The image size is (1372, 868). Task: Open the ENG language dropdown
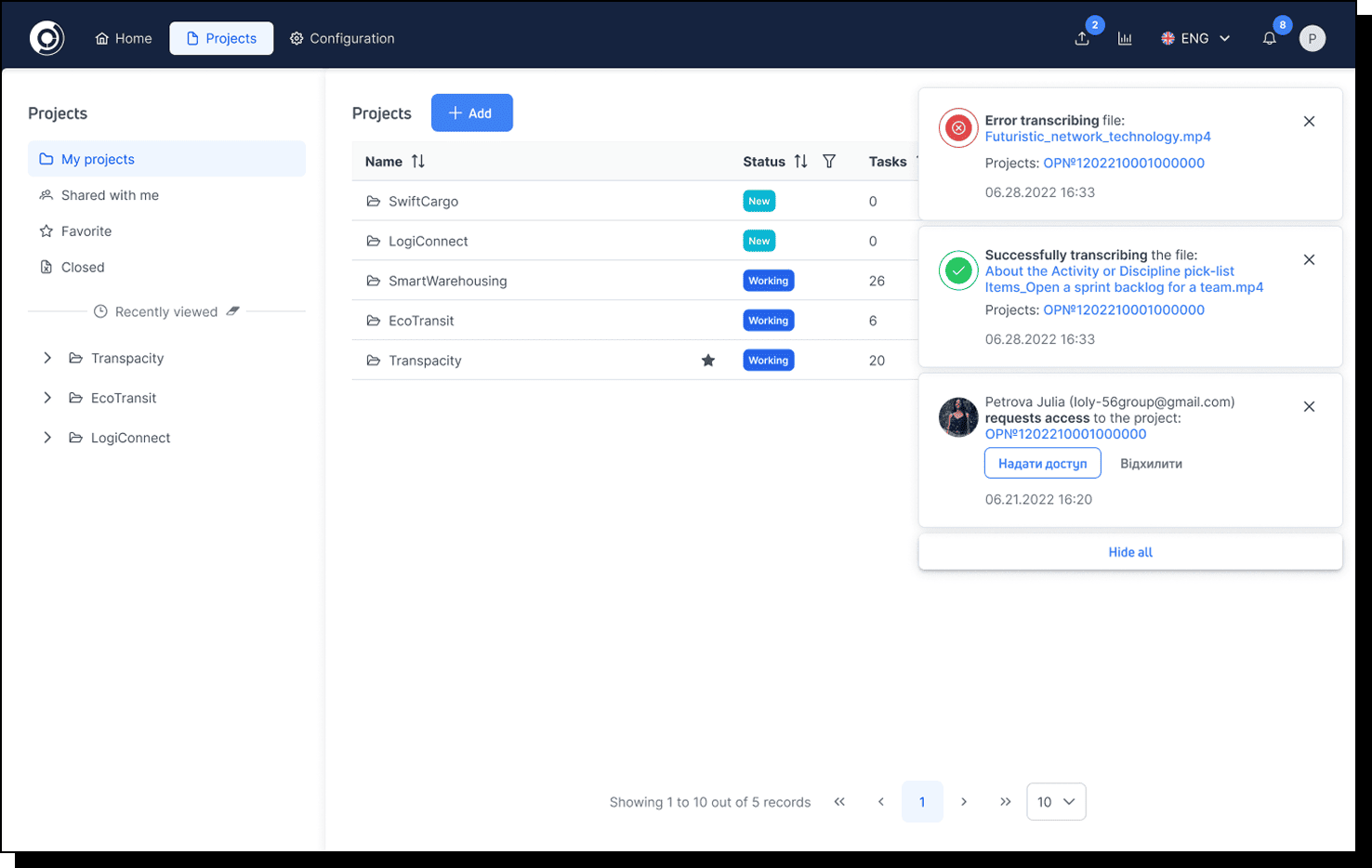click(1195, 38)
